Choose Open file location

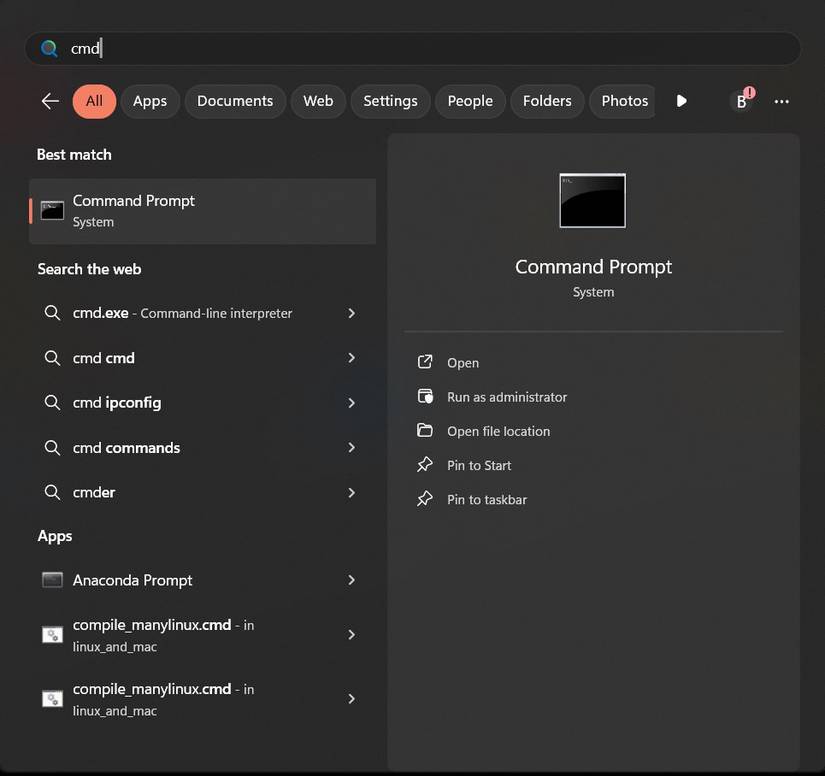click(x=499, y=431)
